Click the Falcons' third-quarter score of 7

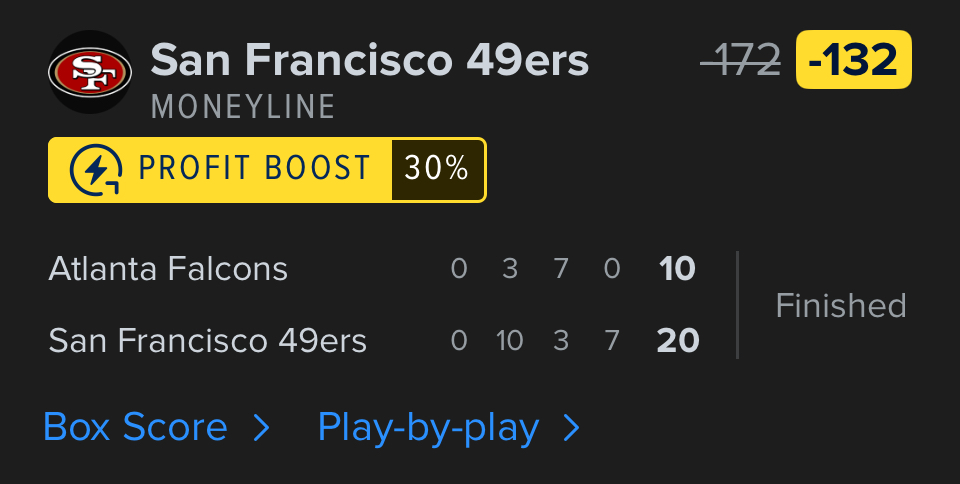[561, 269]
